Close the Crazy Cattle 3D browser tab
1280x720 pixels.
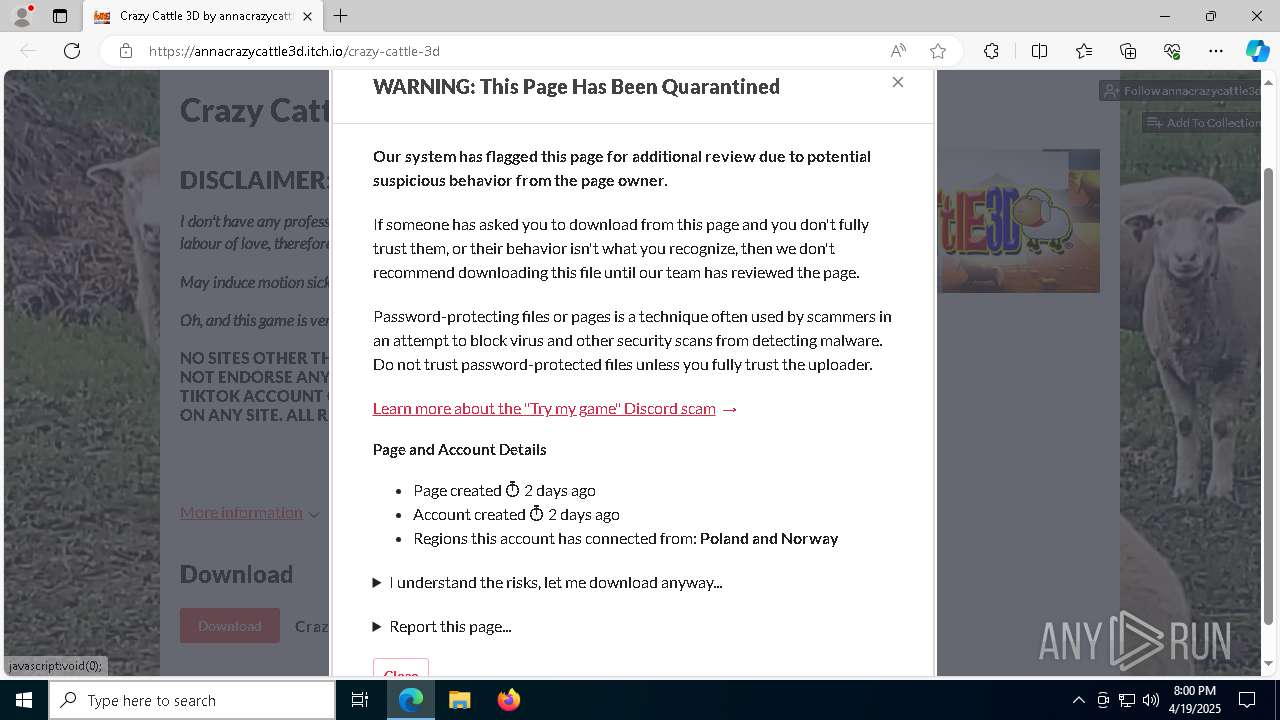tap(307, 16)
